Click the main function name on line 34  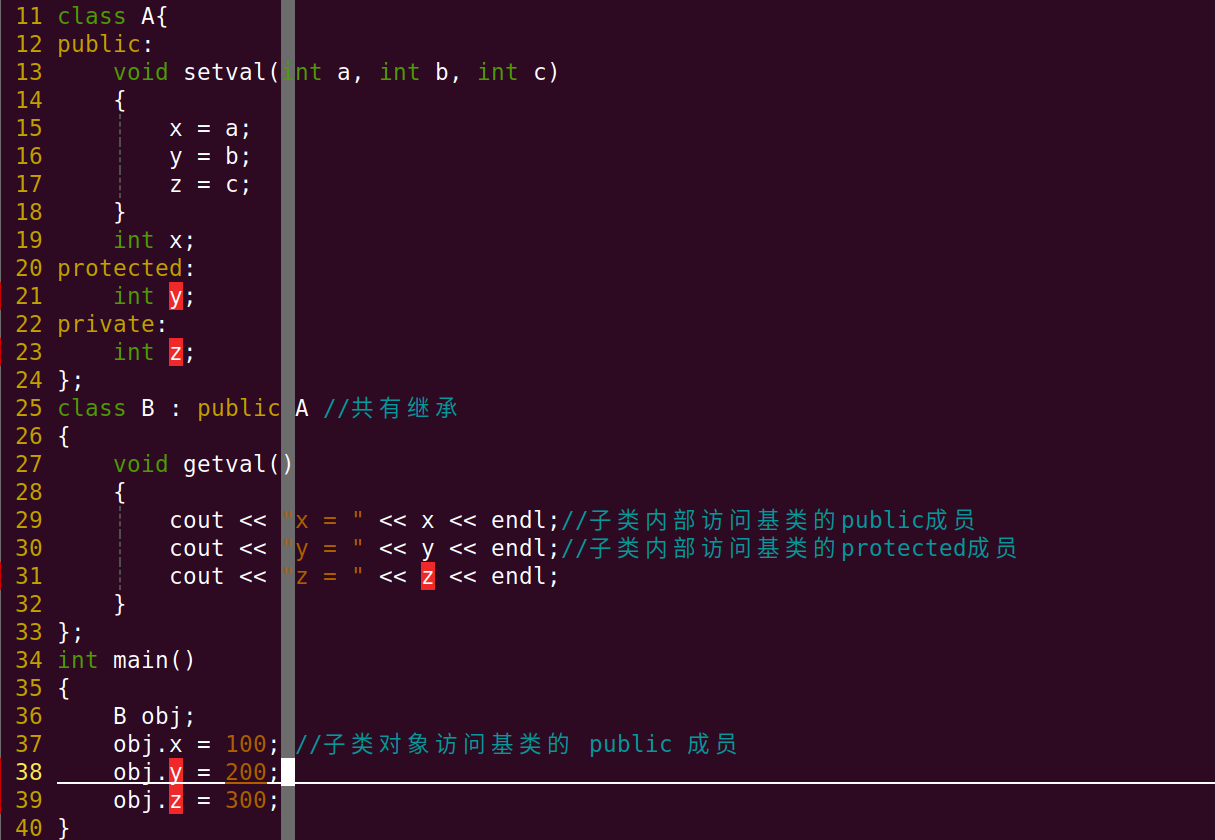click(138, 659)
